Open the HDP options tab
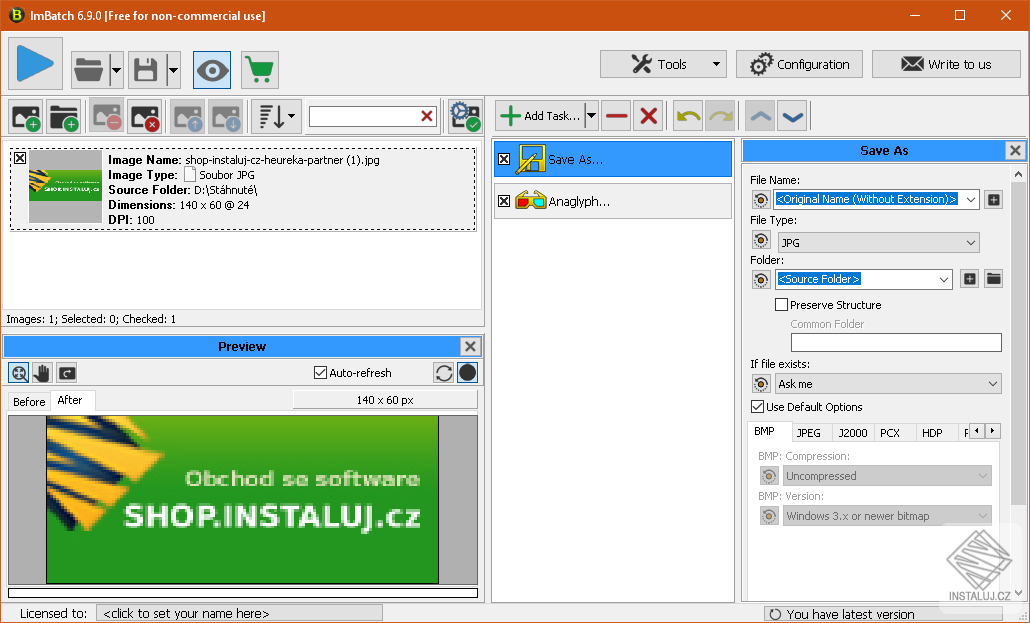1030x623 pixels. click(932, 433)
